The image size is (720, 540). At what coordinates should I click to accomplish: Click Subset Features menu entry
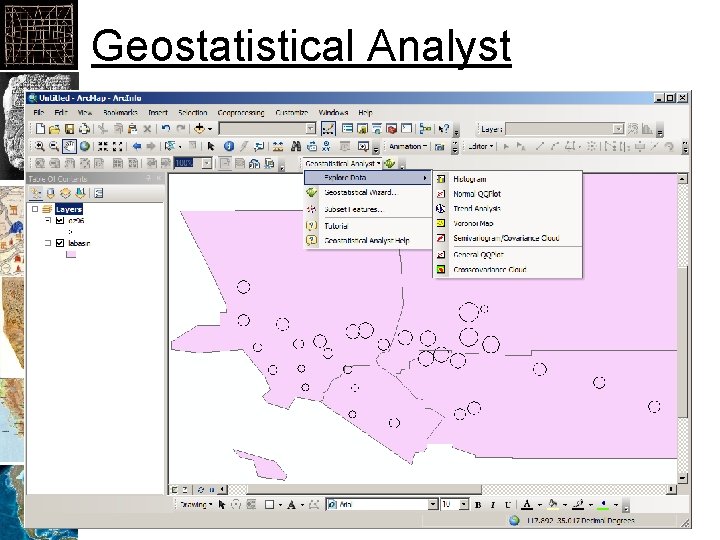(367, 209)
